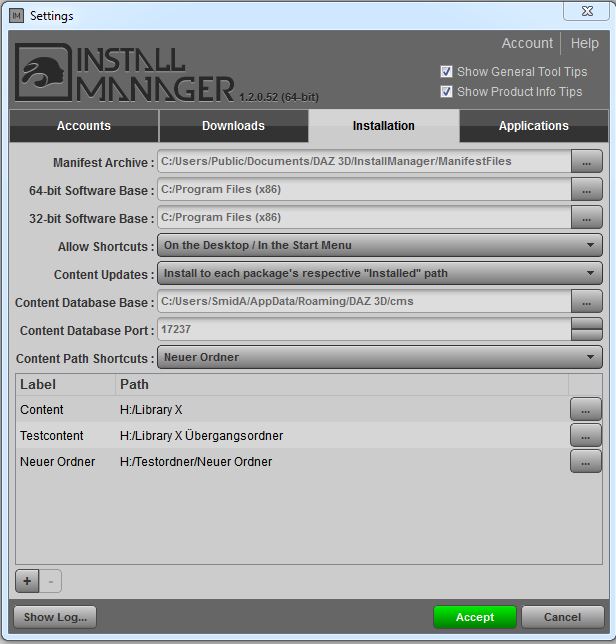Browse path for the Content row

[x=586, y=409]
